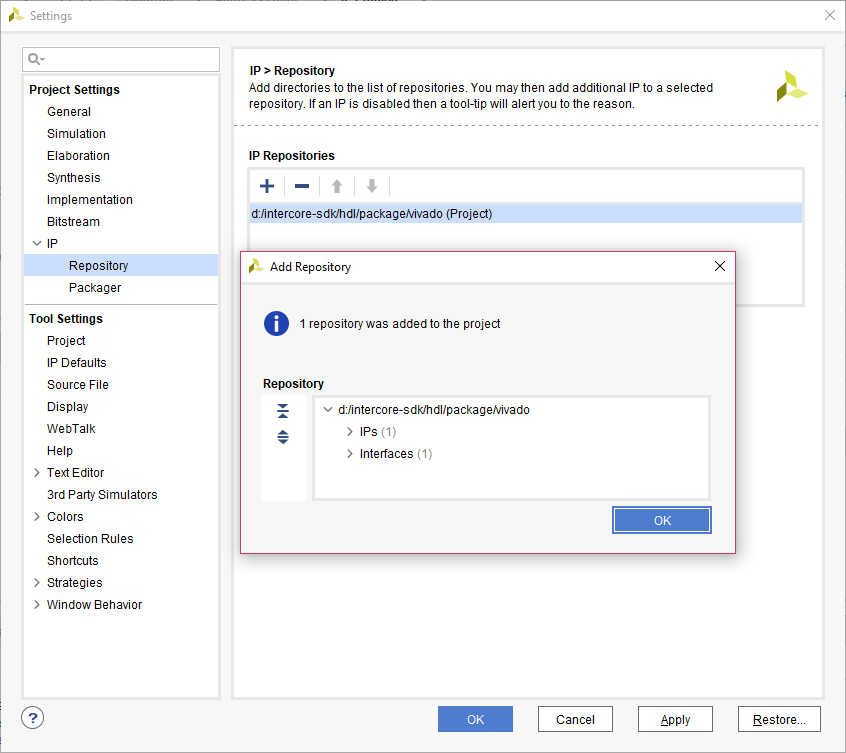The height and width of the screenshot is (753, 846).
Task: Select the d:/intercore-sdk repository list entry
Action: pos(372,214)
